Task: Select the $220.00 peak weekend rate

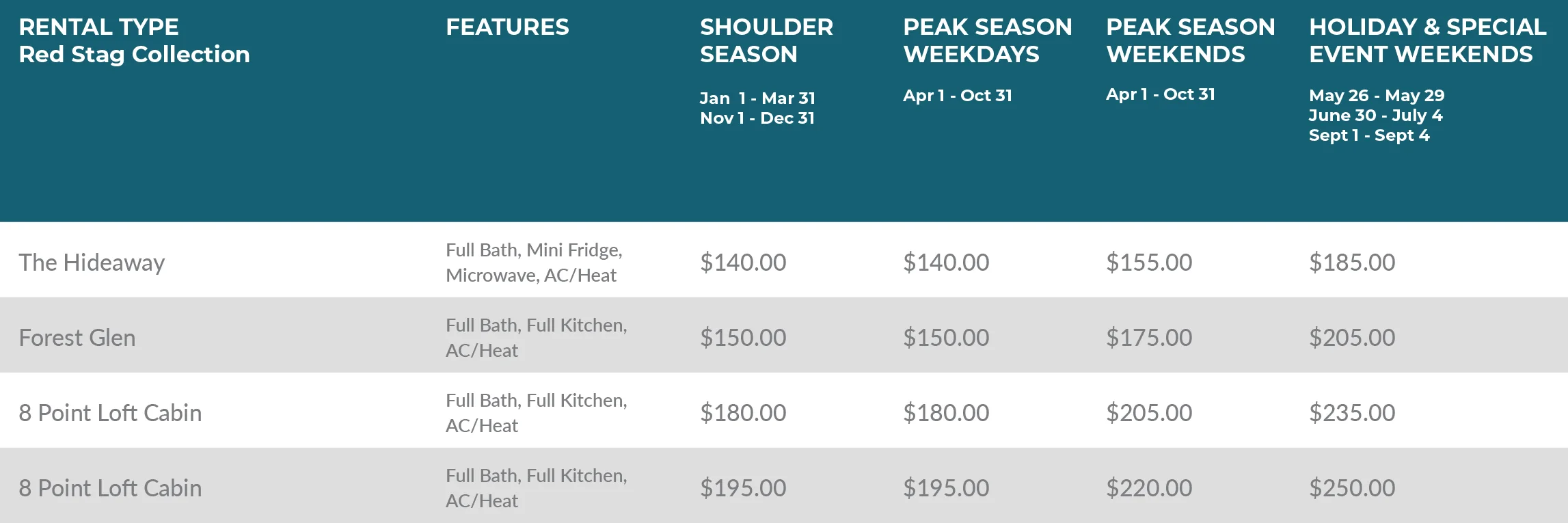Action: click(x=1149, y=488)
